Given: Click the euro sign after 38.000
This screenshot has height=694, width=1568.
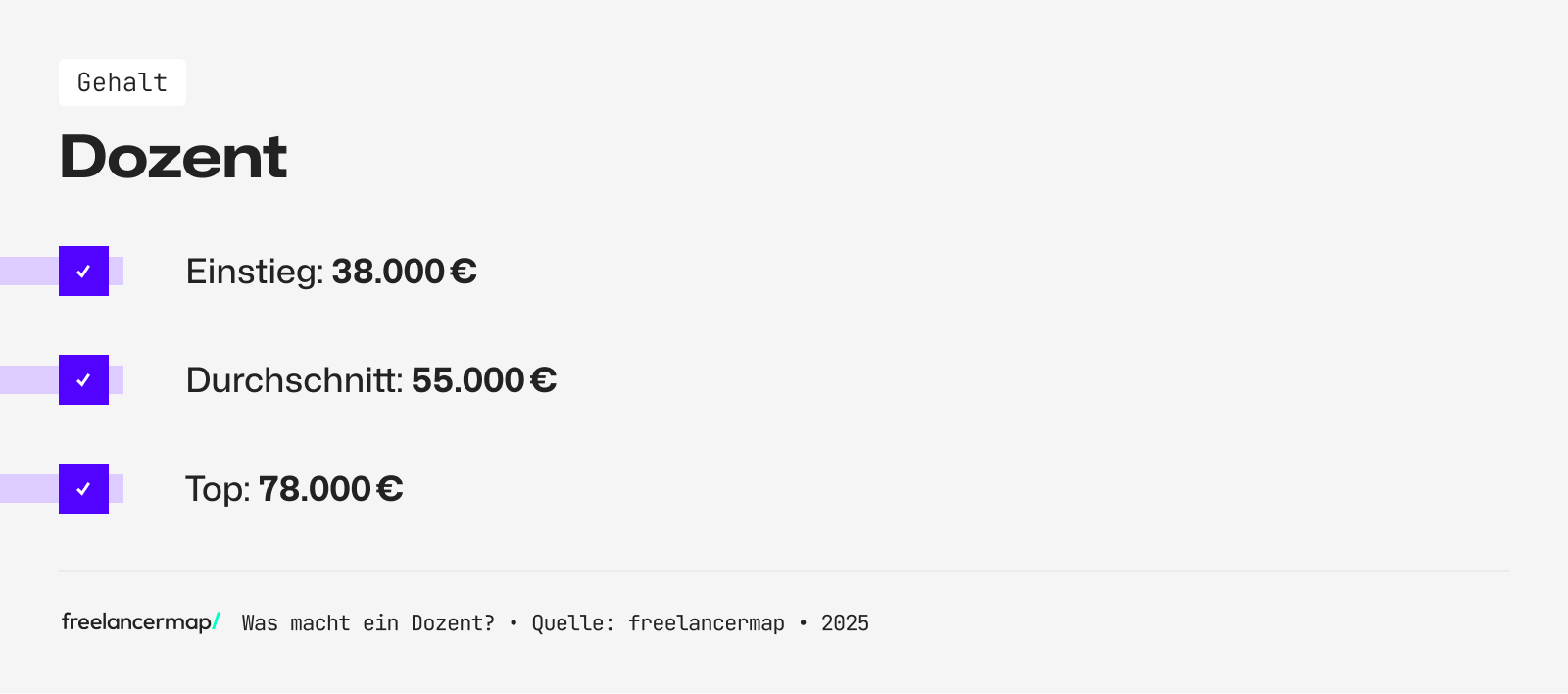Looking at the screenshot, I should tap(464, 272).
